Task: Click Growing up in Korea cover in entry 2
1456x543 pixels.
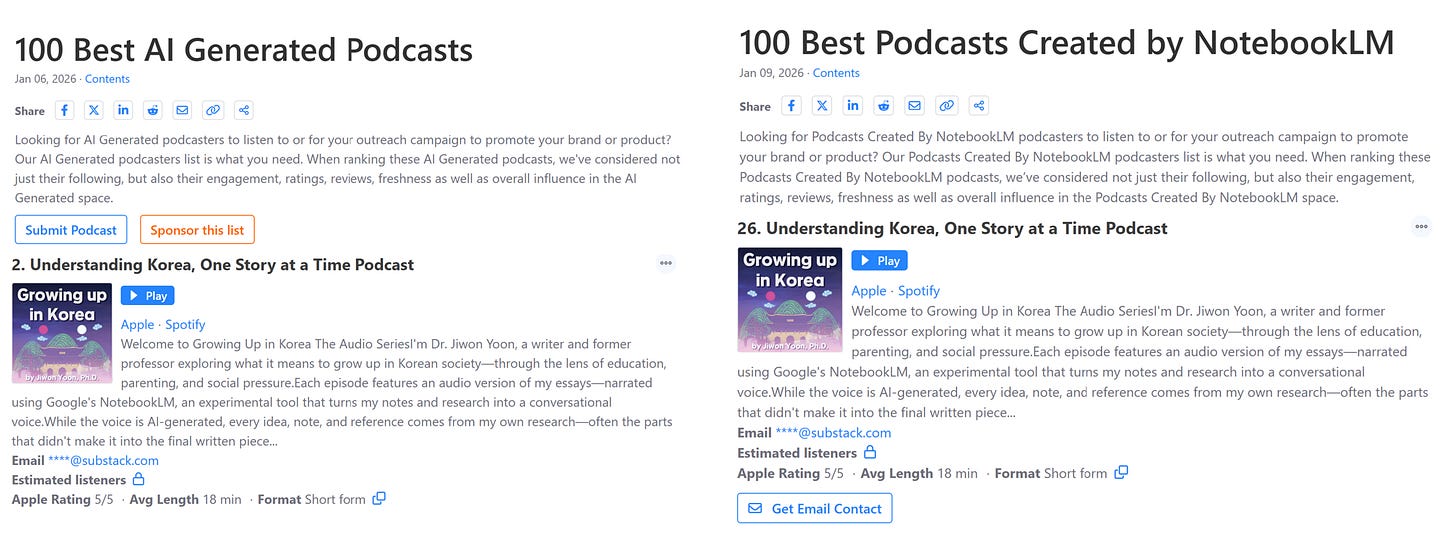Action: 62,333
